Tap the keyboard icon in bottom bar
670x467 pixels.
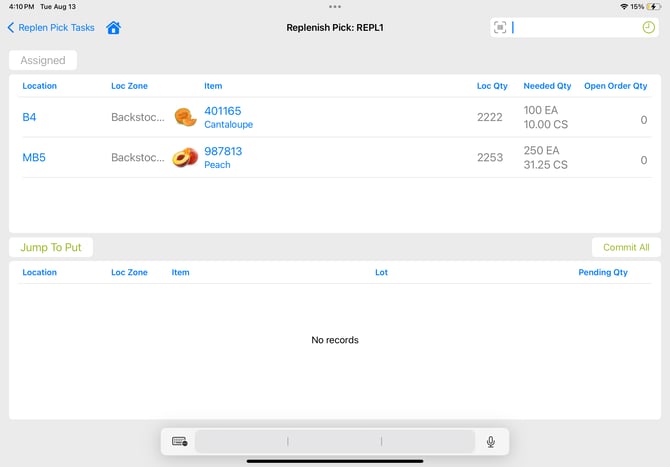click(x=180, y=441)
